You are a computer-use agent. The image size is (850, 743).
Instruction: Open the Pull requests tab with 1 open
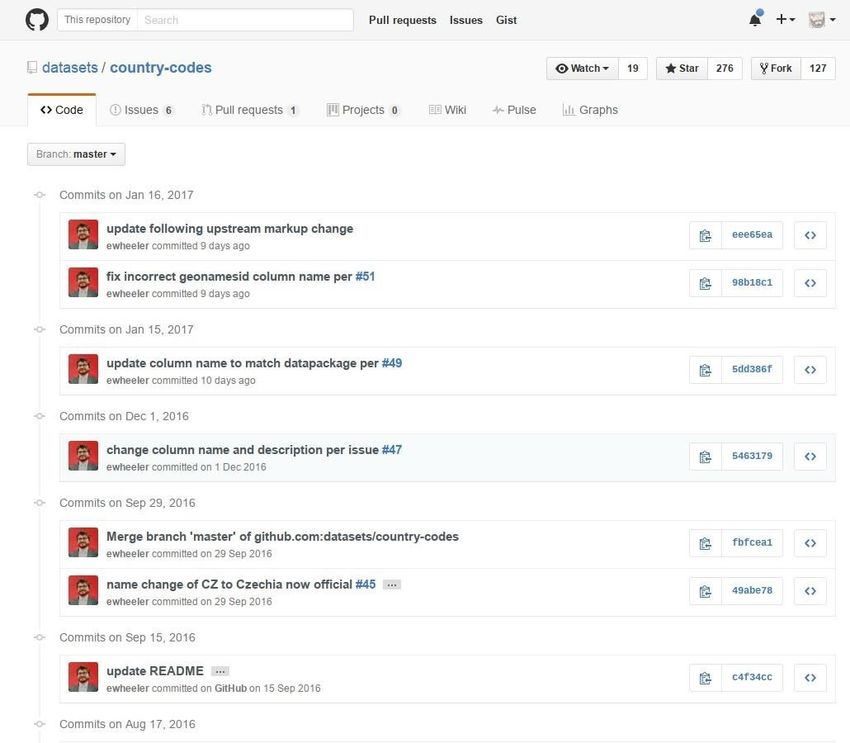click(249, 110)
